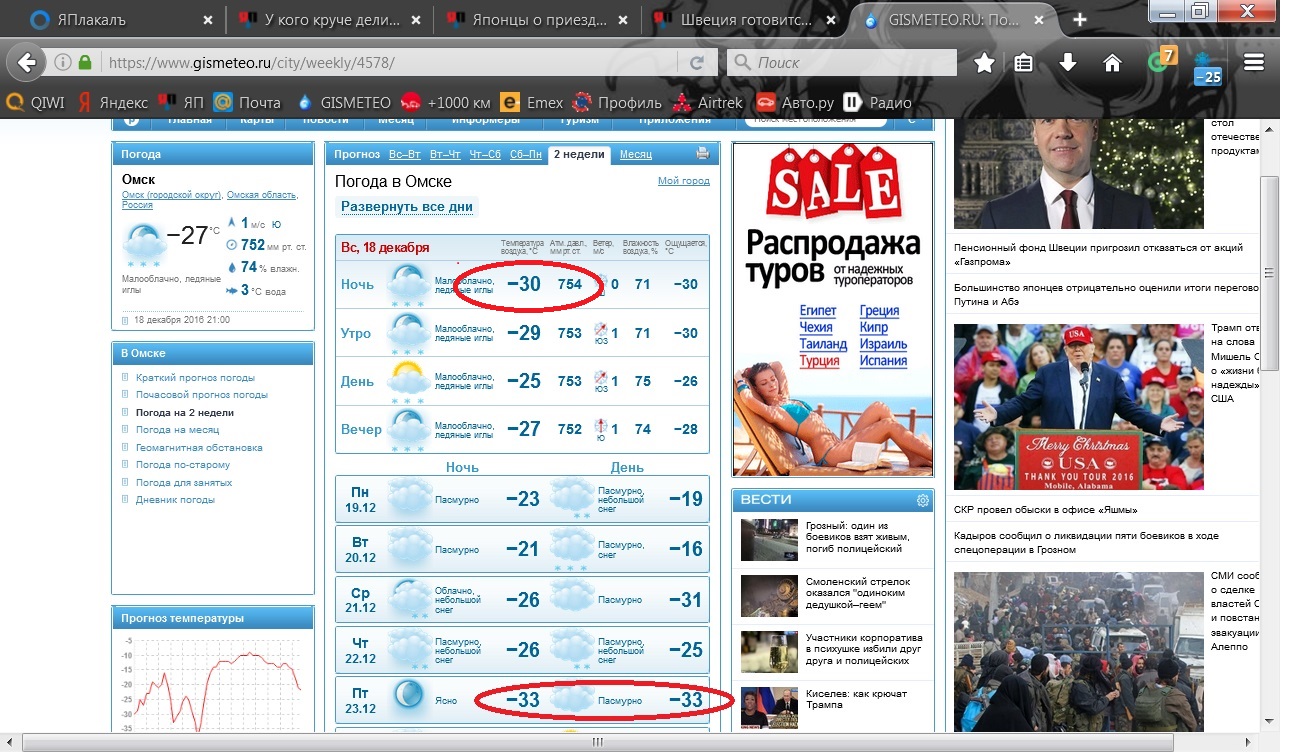Click the green padlock in address bar

click(85, 62)
